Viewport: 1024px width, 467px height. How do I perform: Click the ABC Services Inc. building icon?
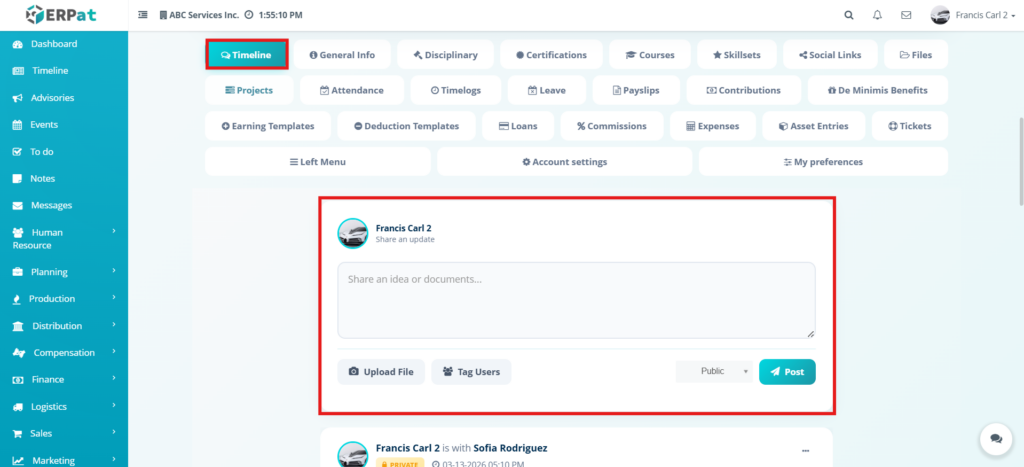coord(163,14)
